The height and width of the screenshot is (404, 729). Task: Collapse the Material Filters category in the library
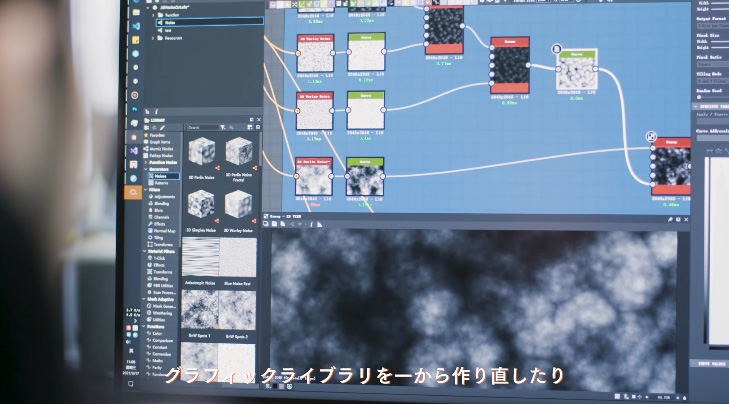pyautogui.click(x=145, y=252)
